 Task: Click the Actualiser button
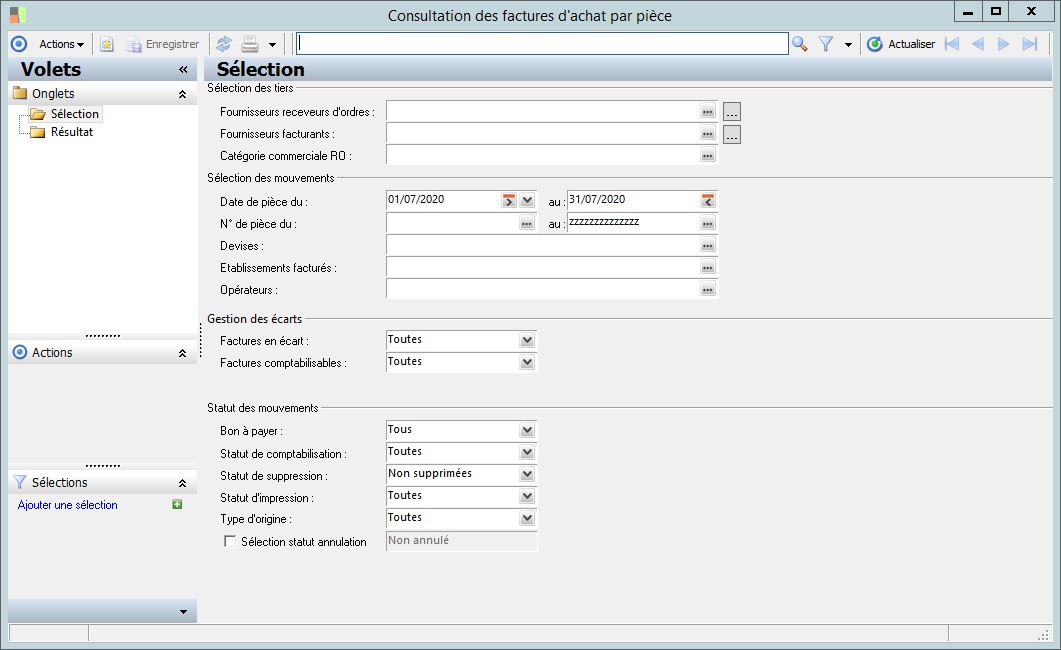[901, 44]
